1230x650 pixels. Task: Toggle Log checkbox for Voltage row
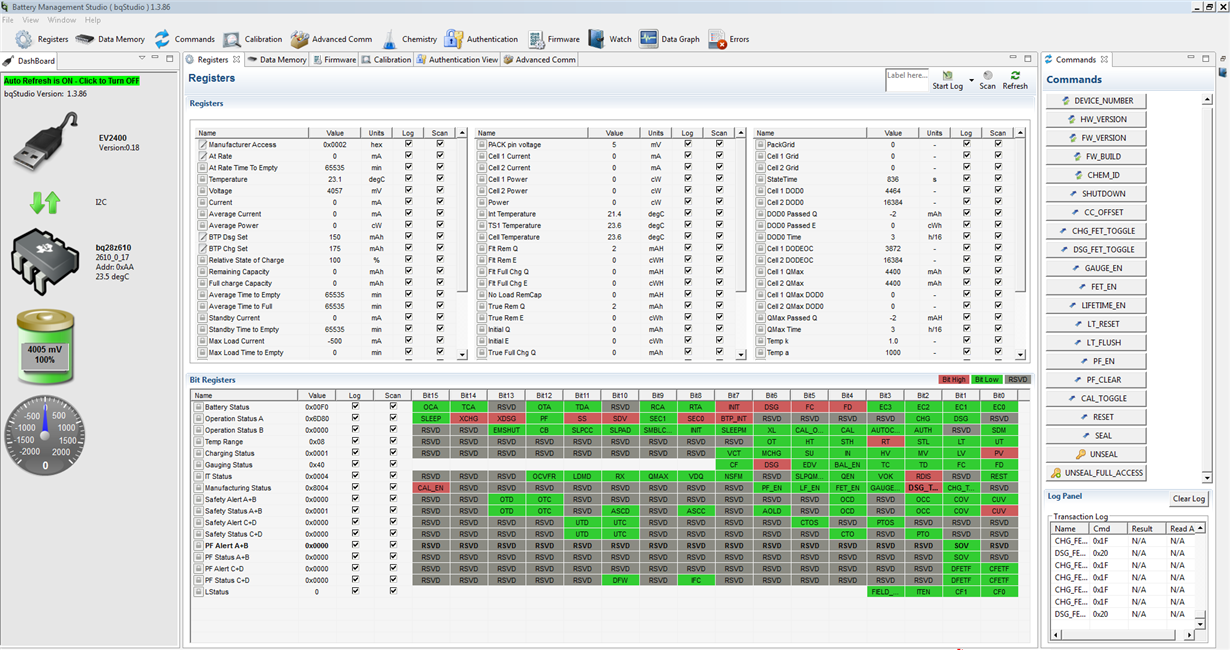coord(408,190)
